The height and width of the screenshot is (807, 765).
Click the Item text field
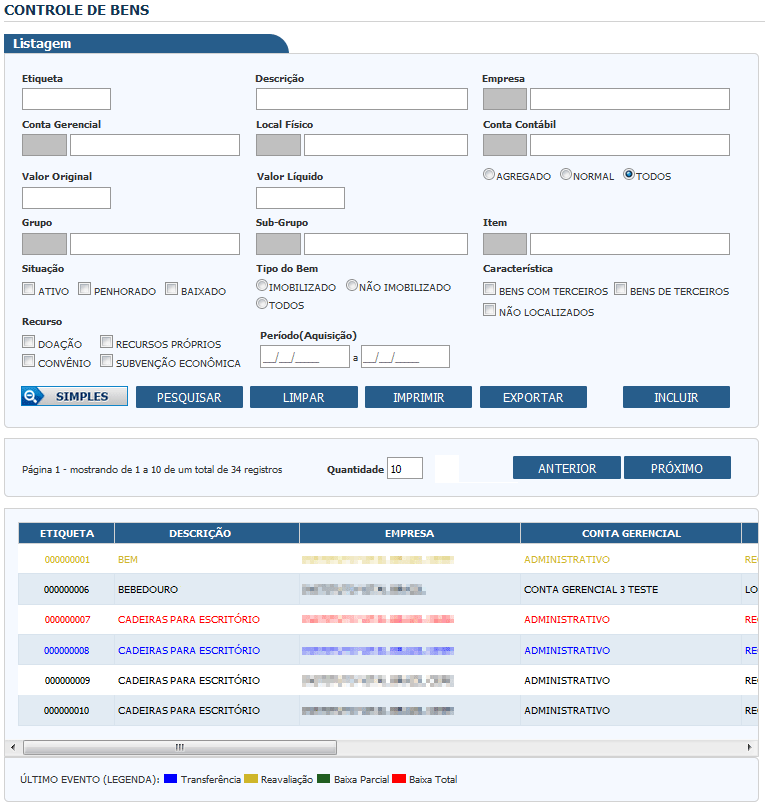pyautogui.click(x=630, y=244)
